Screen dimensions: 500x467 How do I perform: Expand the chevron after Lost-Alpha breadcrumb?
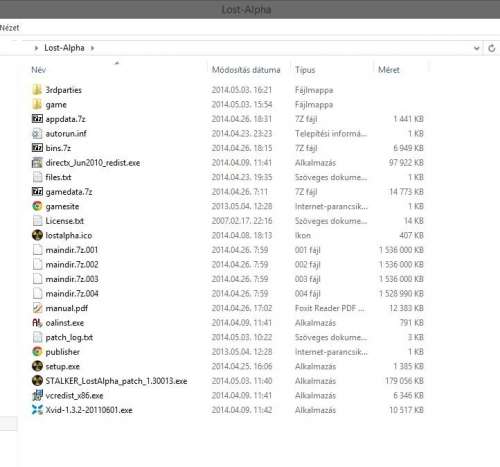click(92, 48)
